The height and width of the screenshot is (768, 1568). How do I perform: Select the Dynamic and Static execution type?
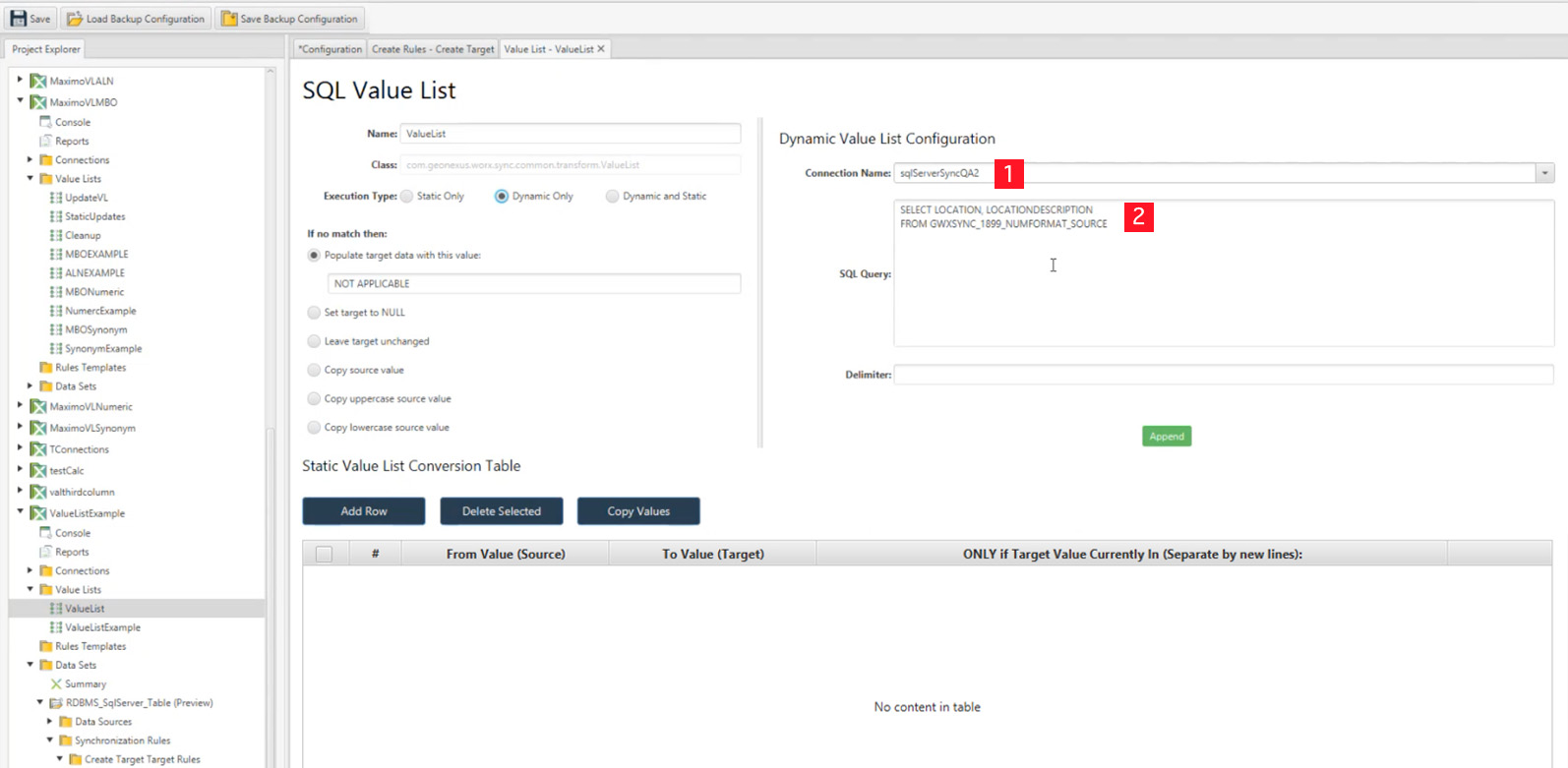613,196
